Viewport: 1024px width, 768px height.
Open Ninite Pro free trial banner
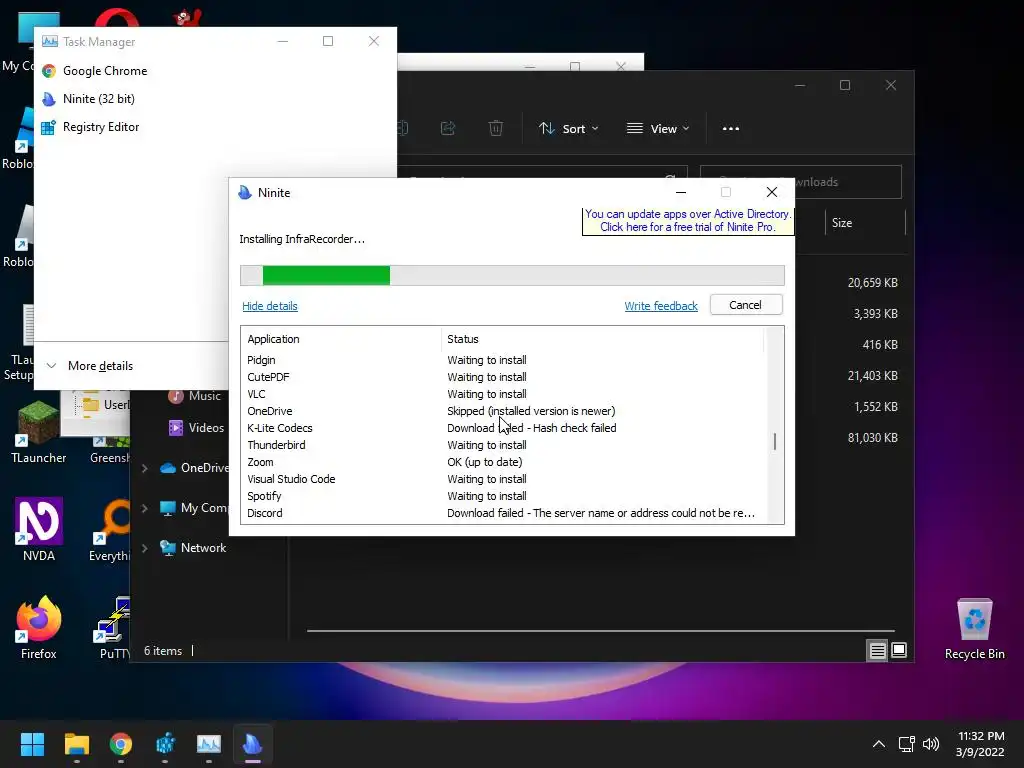click(688, 221)
